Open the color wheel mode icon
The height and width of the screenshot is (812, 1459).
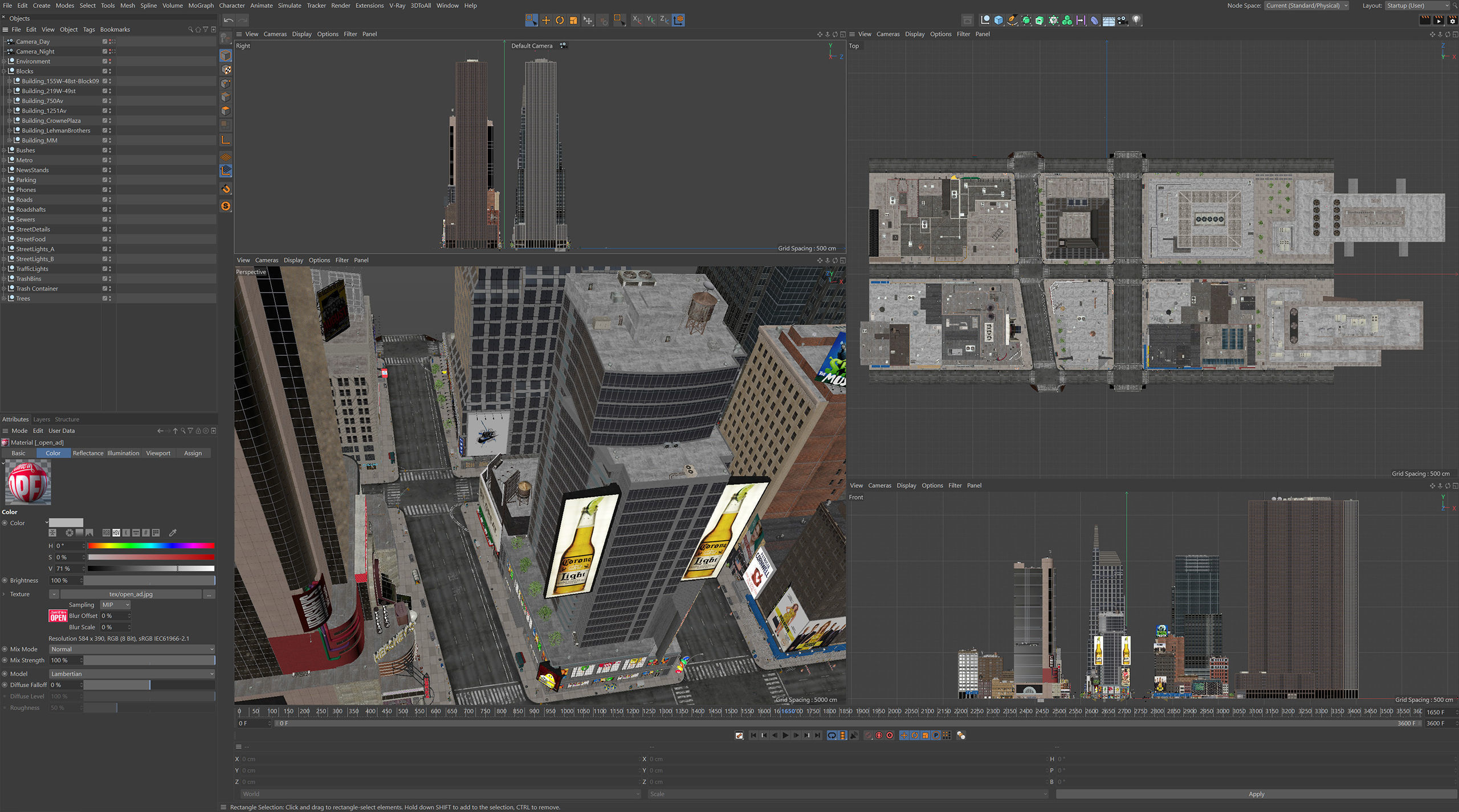click(x=69, y=533)
